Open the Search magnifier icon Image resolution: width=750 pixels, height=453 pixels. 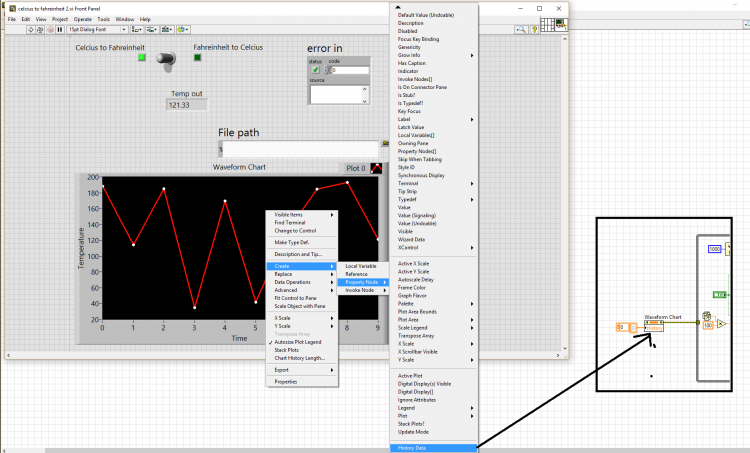[521, 30]
